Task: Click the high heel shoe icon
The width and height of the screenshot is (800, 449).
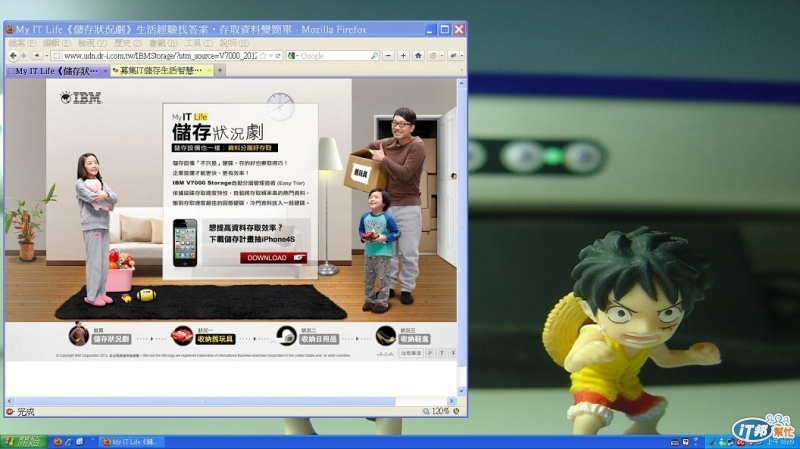Action: (386, 336)
